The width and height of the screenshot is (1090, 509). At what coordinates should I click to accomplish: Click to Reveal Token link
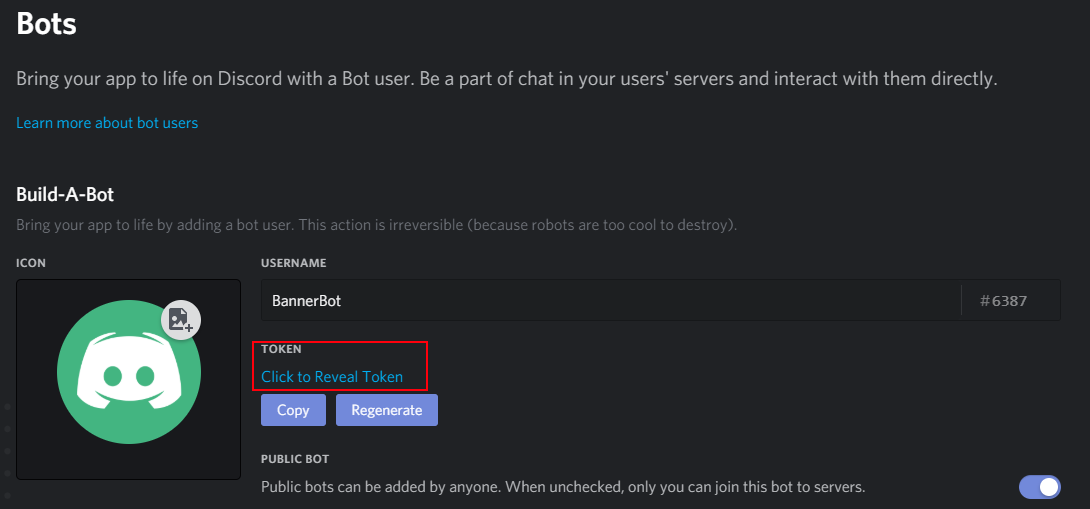332,377
